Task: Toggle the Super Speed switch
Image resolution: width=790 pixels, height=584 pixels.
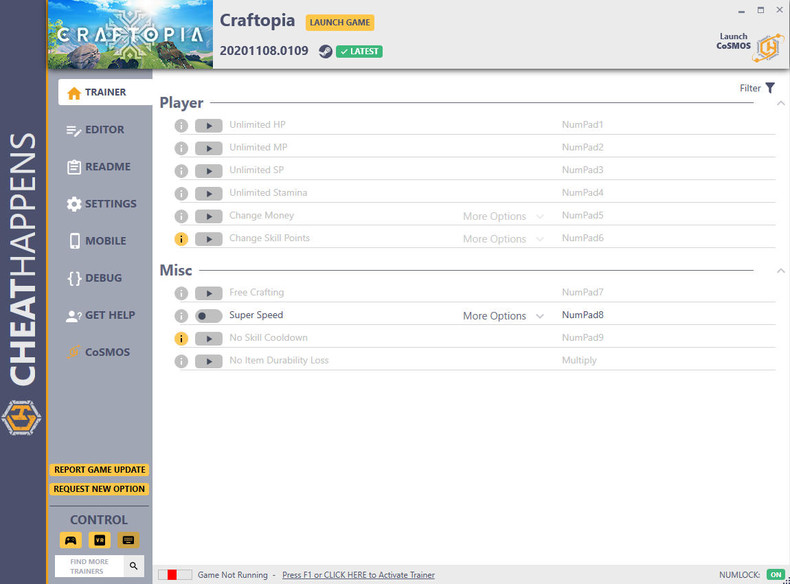Action: tap(209, 316)
